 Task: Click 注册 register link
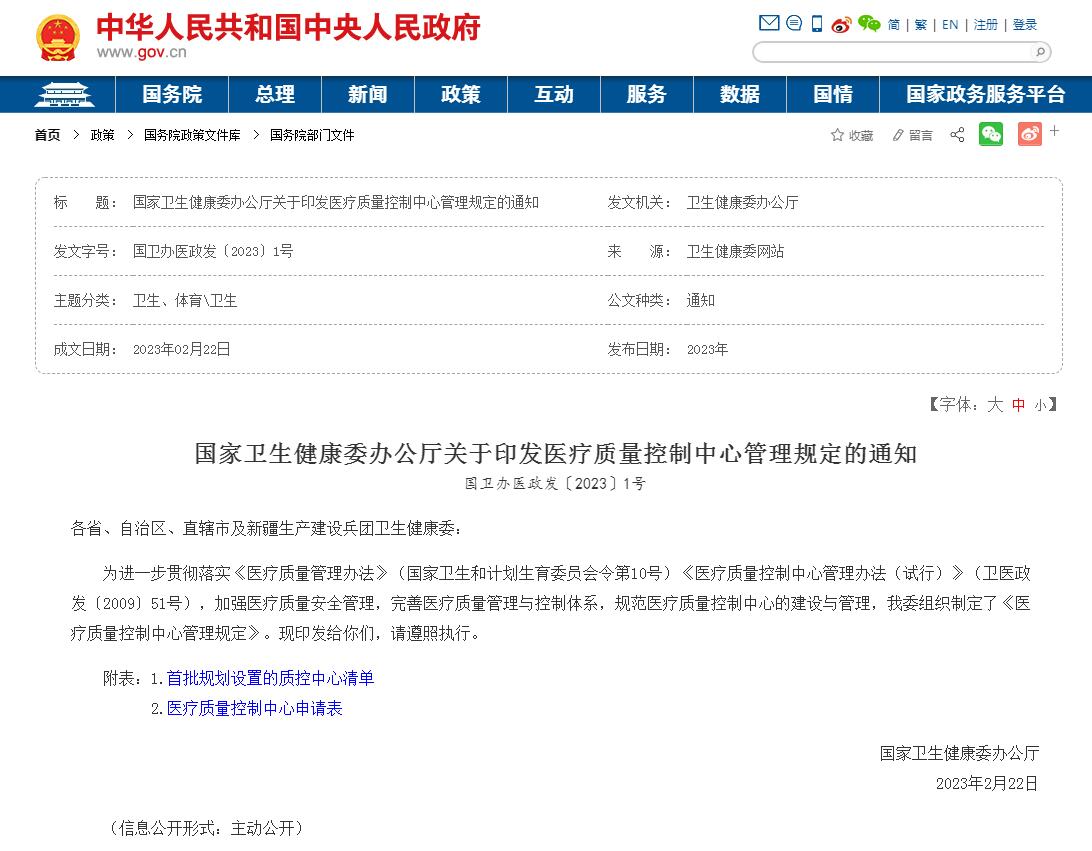tap(985, 25)
